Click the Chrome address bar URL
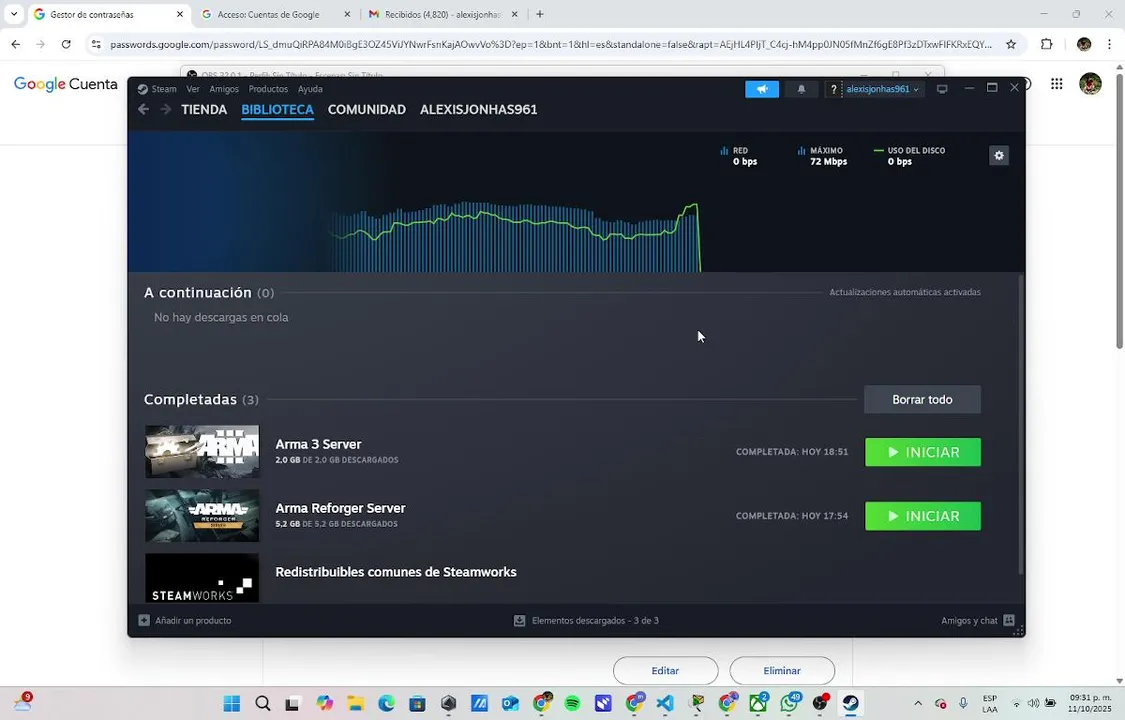The image size is (1125, 720). pyautogui.click(x=551, y=44)
